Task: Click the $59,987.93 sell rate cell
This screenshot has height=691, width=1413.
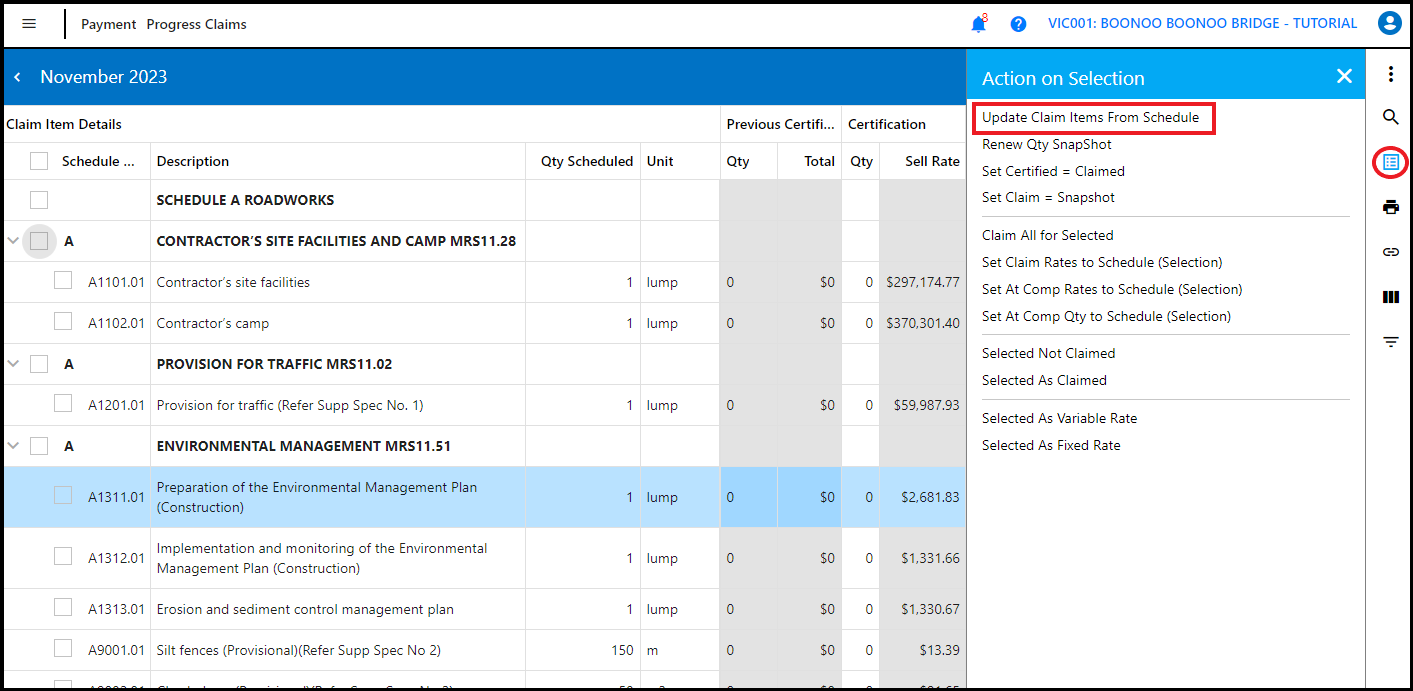Action: [x=922, y=405]
